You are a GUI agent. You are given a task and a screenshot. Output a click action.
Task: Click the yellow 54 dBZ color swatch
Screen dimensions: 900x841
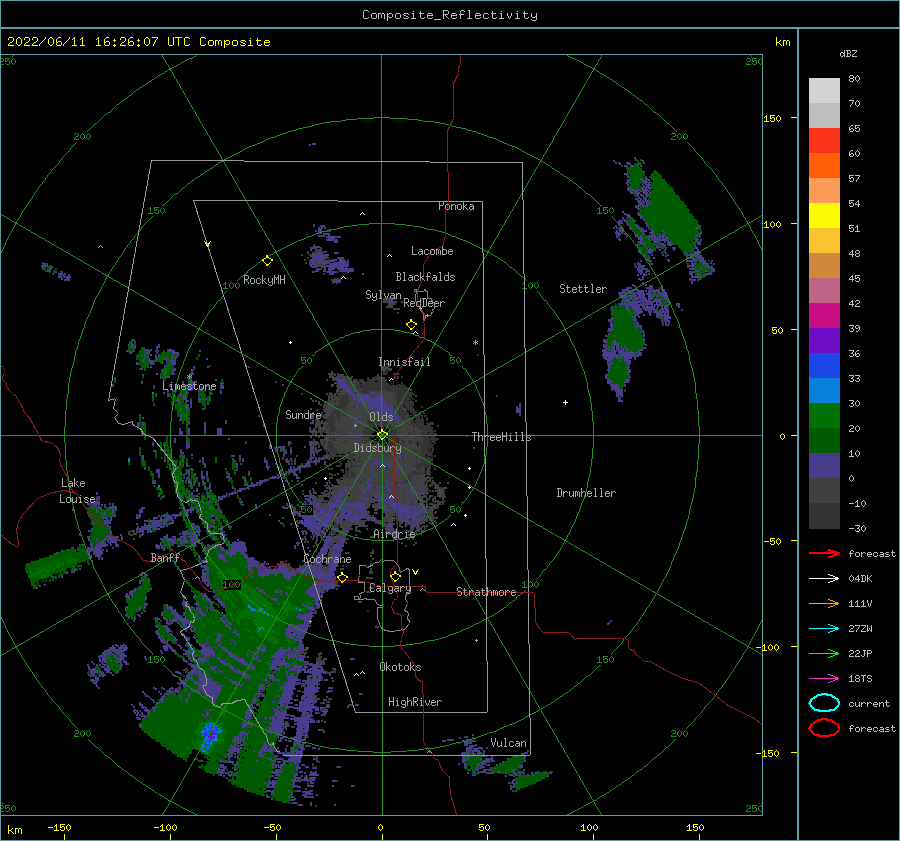tap(824, 215)
